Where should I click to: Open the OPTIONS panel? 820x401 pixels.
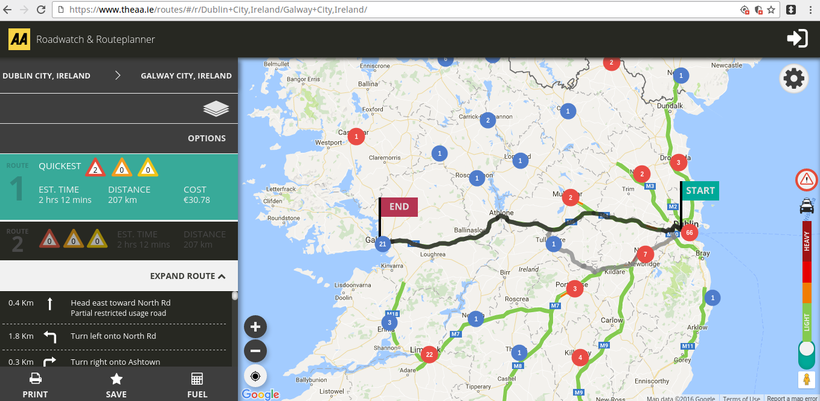[x=207, y=139]
